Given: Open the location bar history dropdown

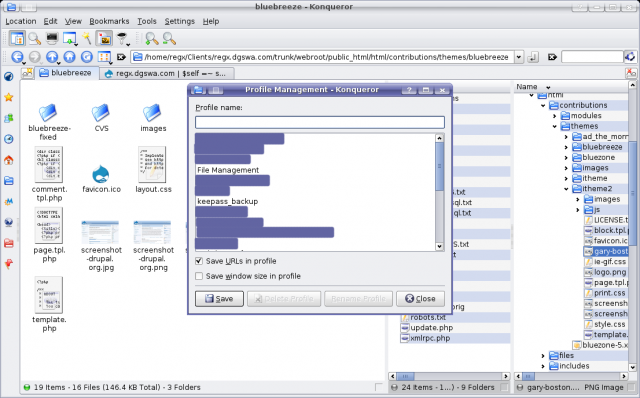Looking at the screenshot, I should click(518, 57).
